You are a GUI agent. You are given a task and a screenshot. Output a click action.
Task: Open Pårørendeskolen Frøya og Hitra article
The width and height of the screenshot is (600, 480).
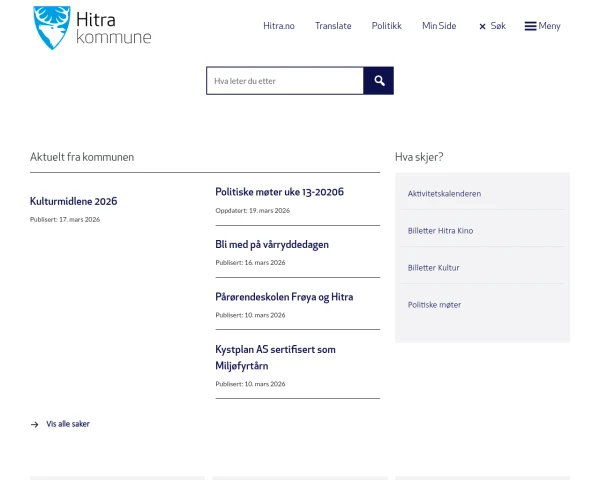click(284, 297)
